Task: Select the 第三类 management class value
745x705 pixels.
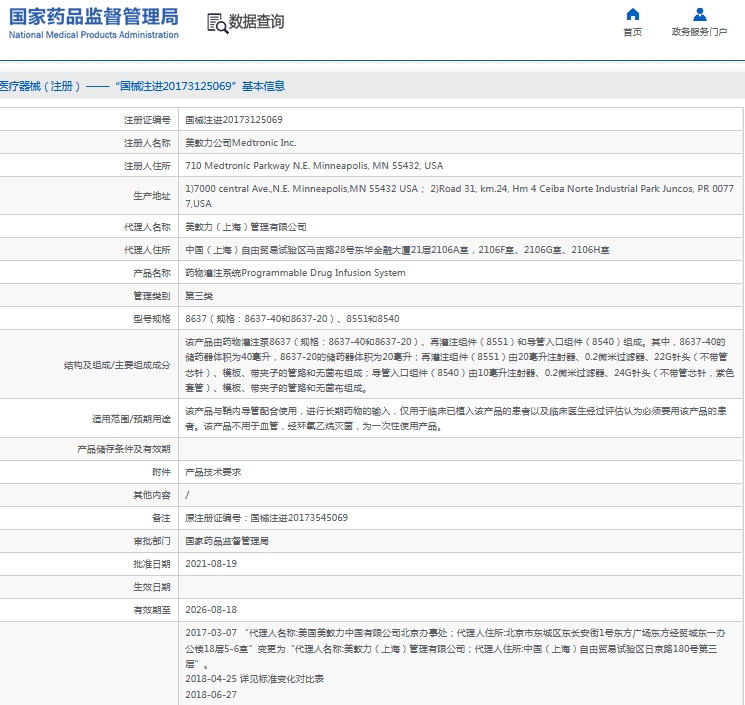Action: (199, 296)
